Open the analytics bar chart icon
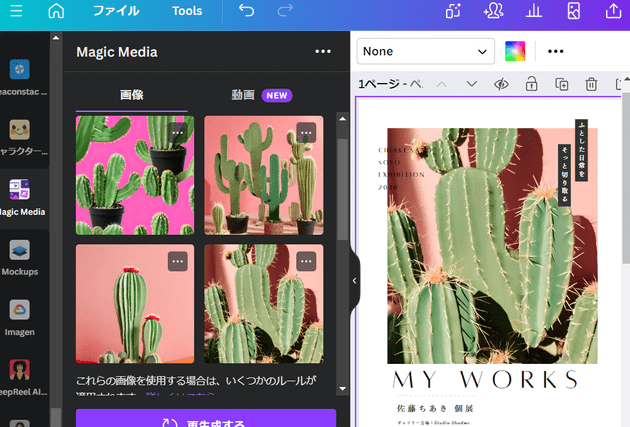The width and height of the screenshot is (630, 427). (x=534, y=12)
